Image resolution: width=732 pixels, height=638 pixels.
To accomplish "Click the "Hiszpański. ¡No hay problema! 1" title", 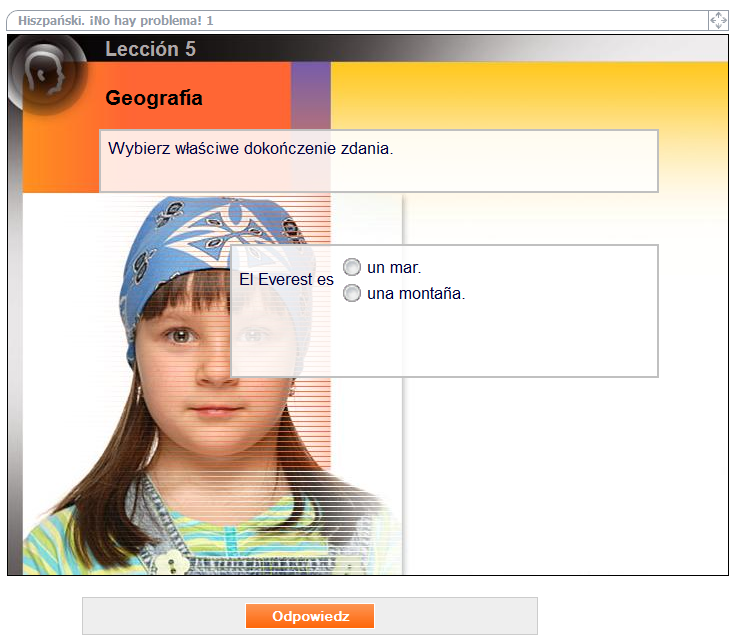I will 115,21.
